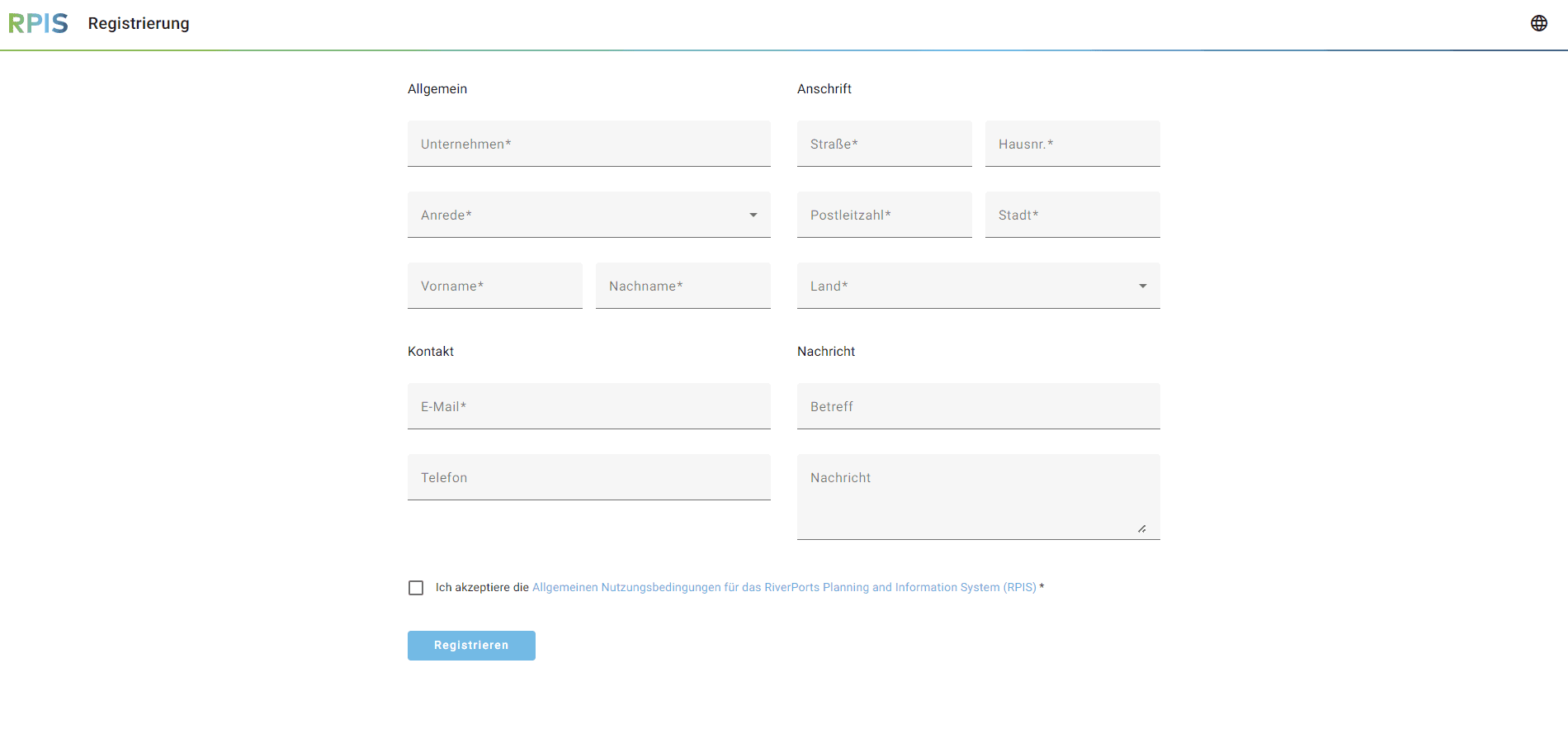
Task: Click the Nachricht section heading
Action: (x=826, y=352)
